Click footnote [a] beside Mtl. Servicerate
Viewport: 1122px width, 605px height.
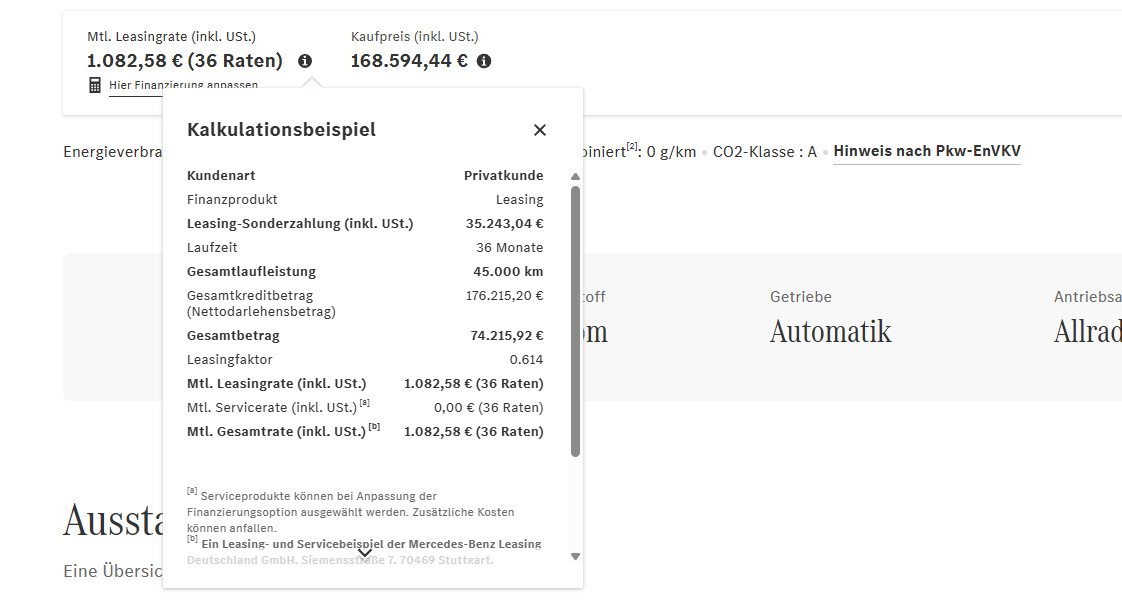coord(364,403)
